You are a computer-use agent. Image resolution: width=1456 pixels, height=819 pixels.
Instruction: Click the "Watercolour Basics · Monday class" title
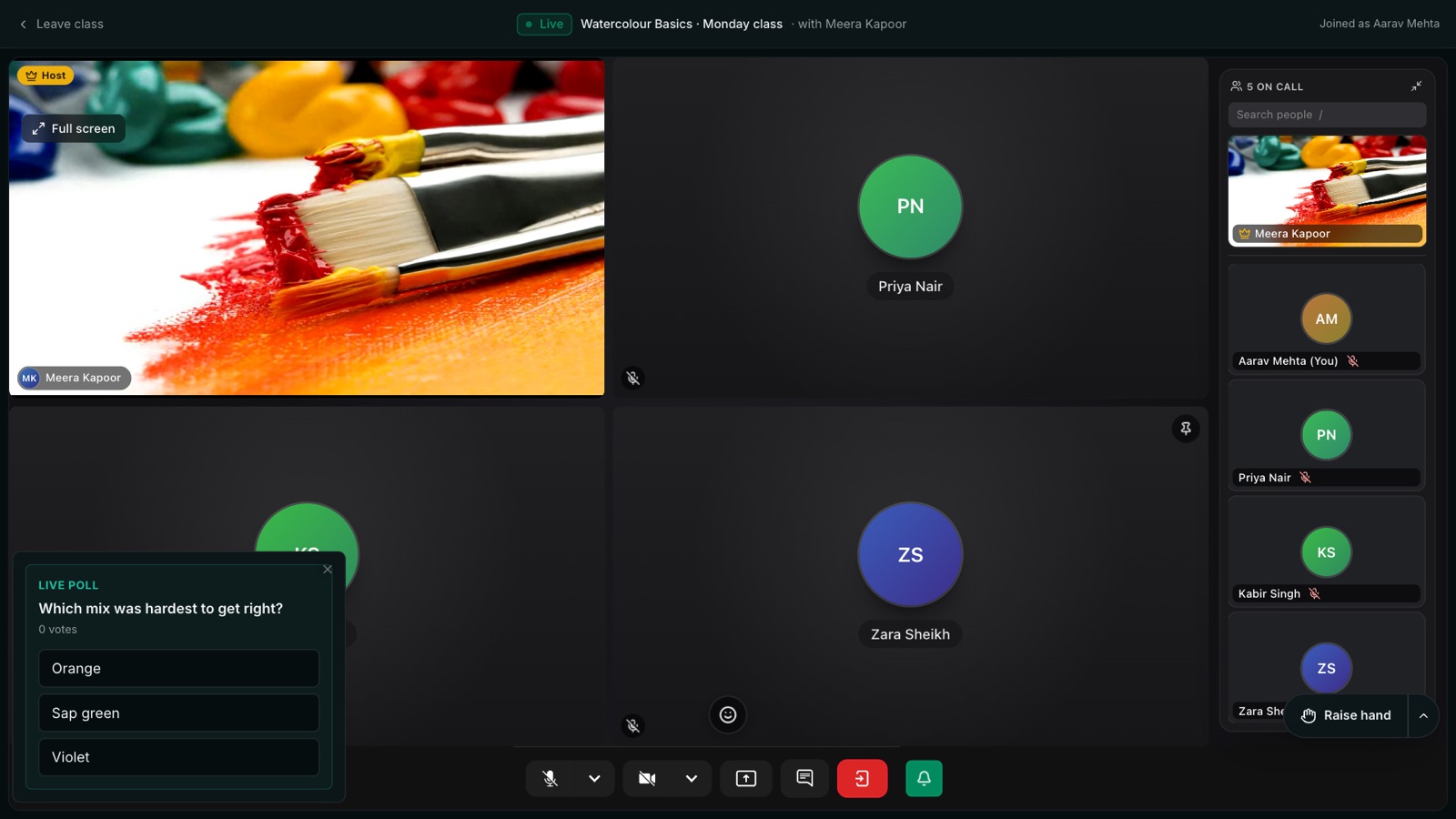tap(682, 24)
